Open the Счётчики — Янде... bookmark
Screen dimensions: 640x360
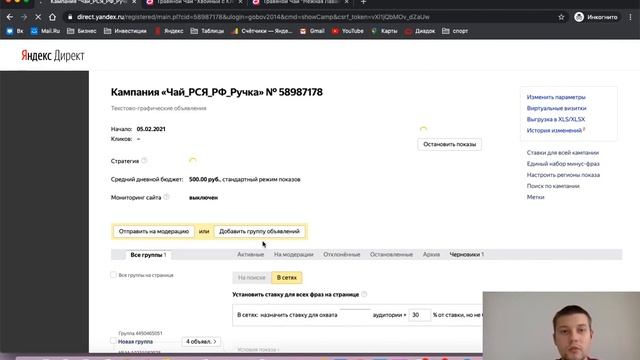(x=262, y=31)
